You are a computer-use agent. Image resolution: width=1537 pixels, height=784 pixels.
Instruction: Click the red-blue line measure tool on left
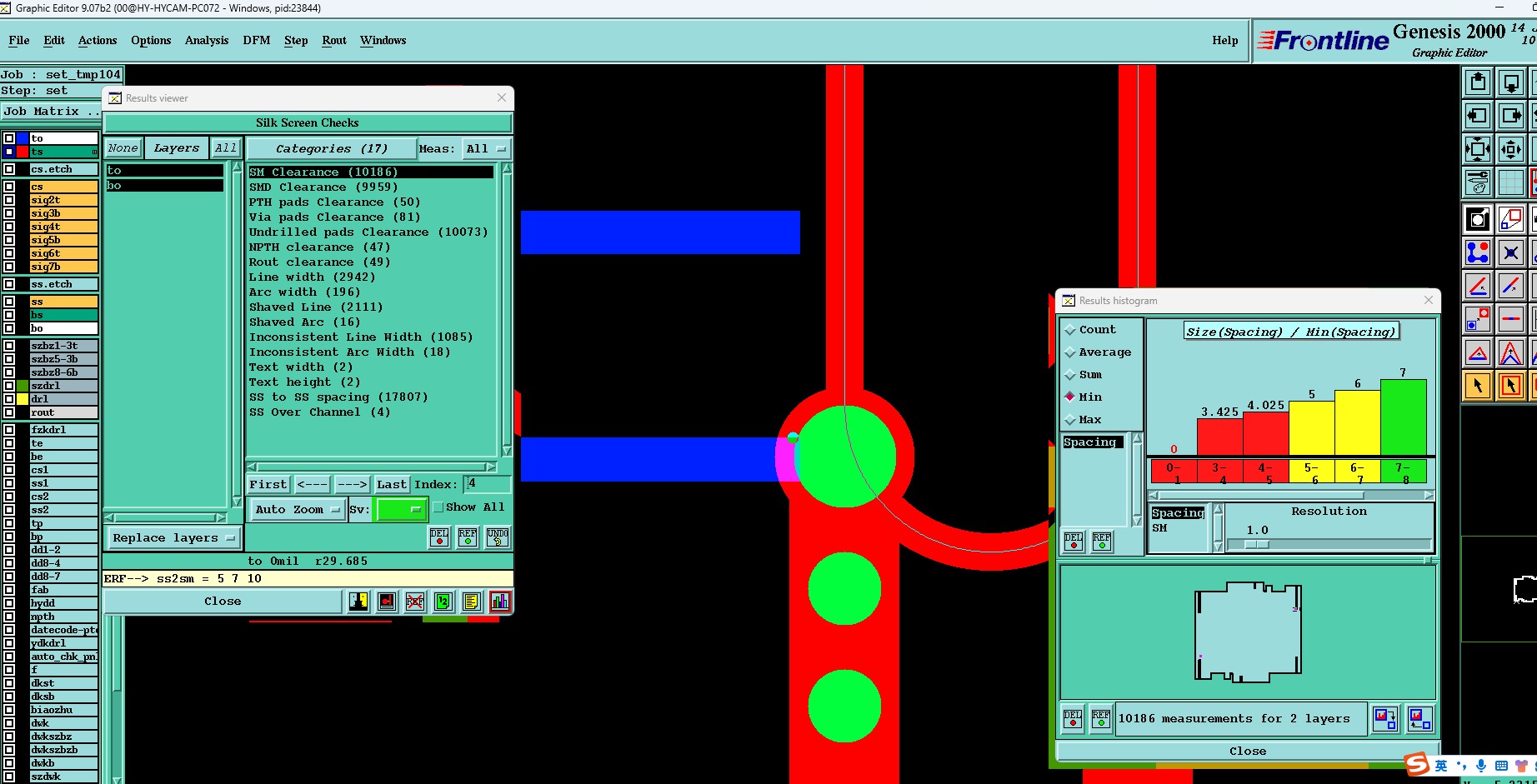coord(1478,286)
